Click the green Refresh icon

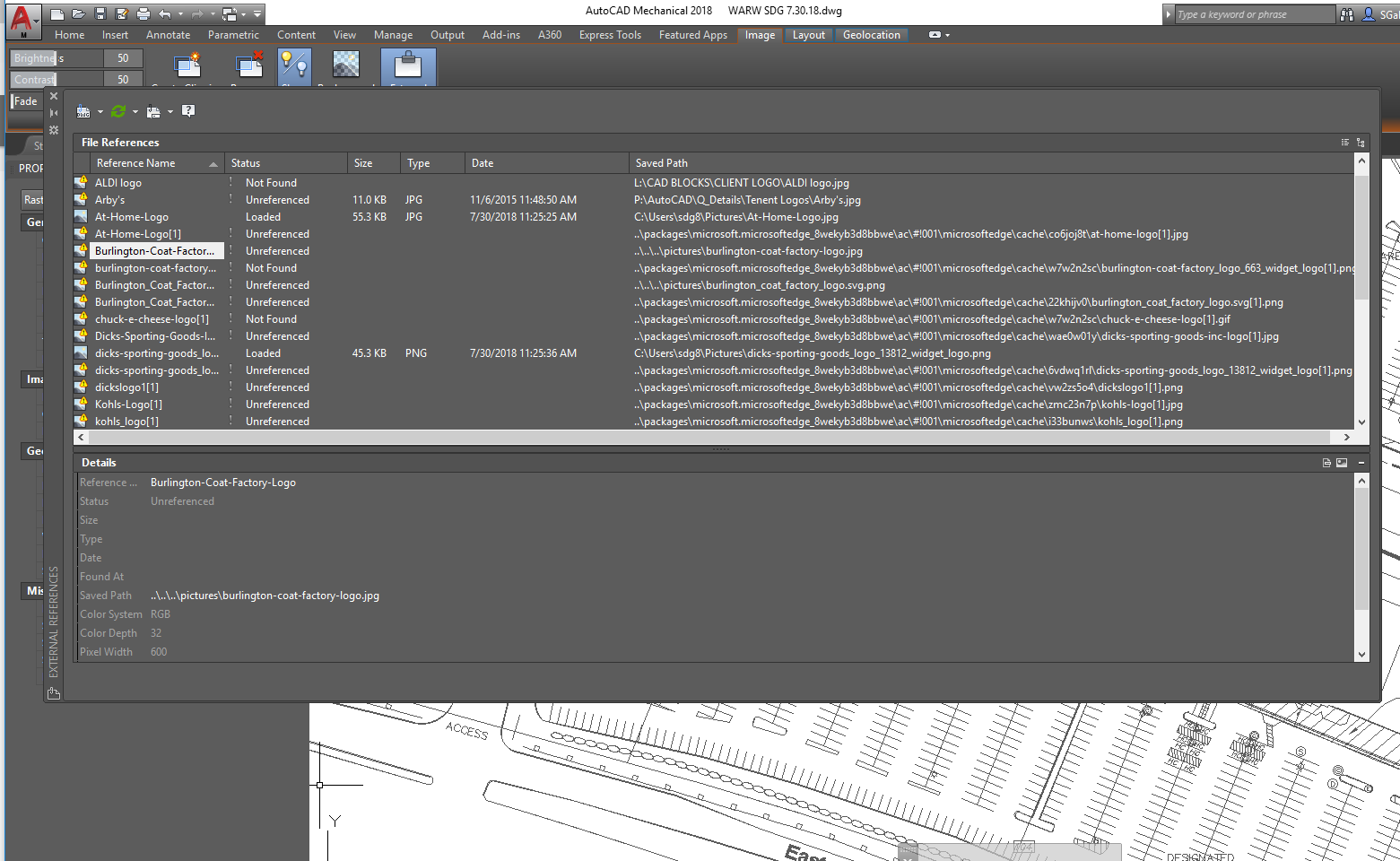[x=118, y=111]
